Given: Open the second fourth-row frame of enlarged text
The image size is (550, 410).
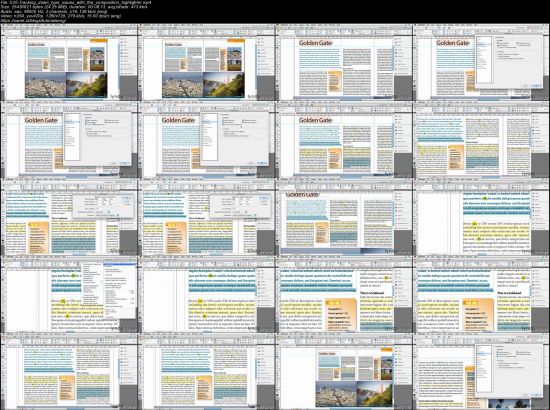Looking at the screenshot, I should (x=207, y=295).
